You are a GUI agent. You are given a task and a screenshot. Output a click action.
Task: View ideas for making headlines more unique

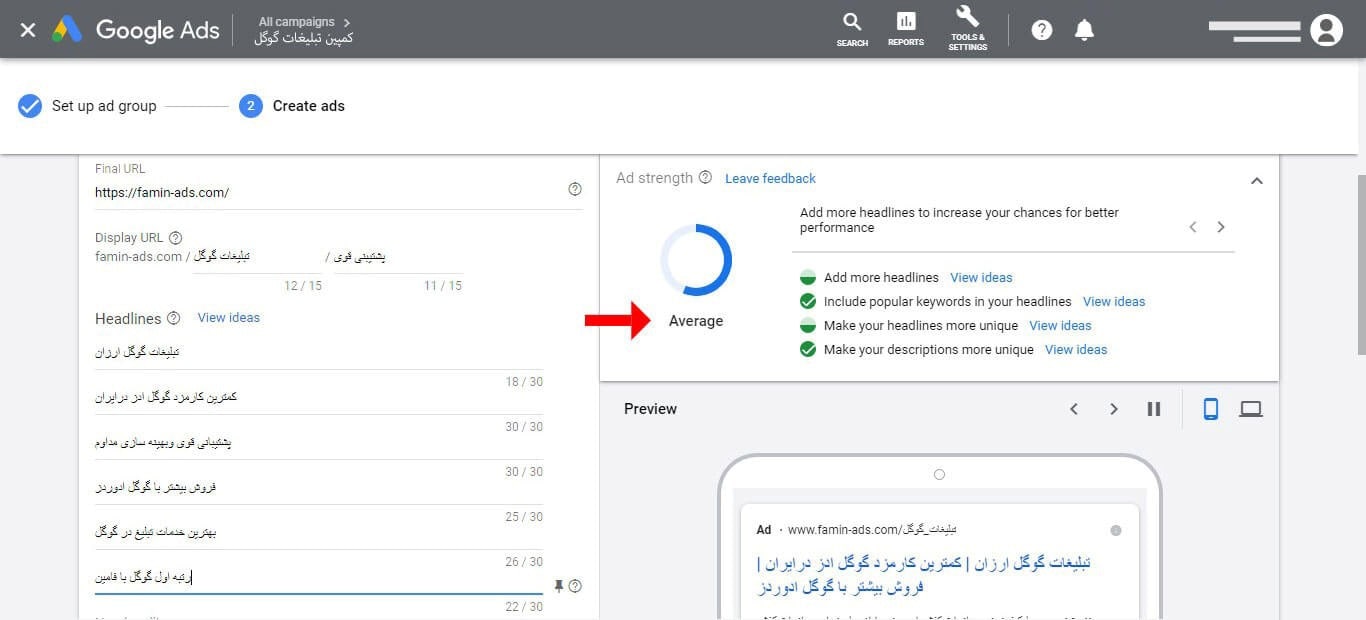click(x=1060, y=326)
